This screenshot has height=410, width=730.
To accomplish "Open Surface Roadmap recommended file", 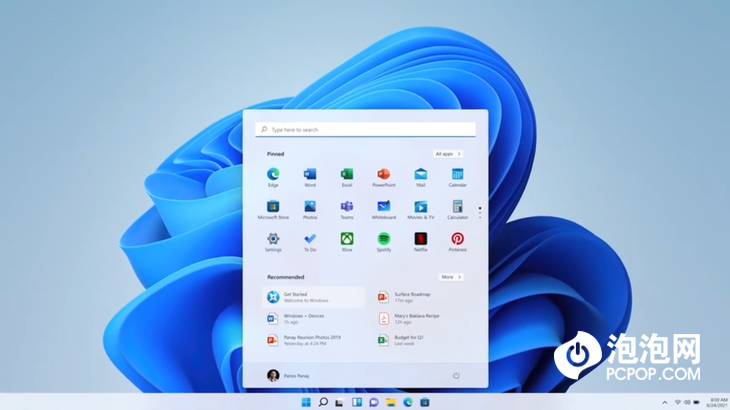I will [410, 297].
